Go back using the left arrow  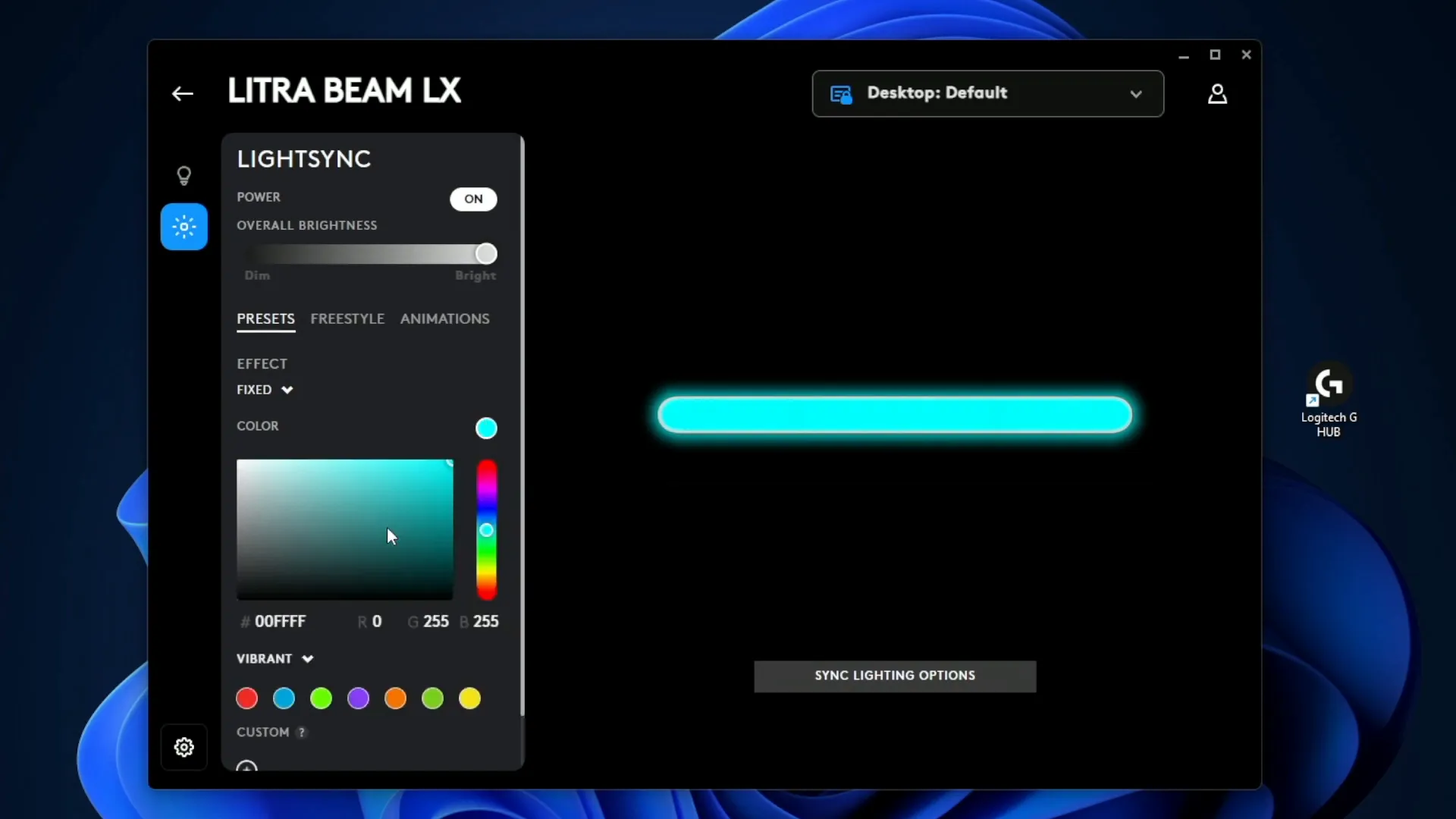tap(182, 93)
